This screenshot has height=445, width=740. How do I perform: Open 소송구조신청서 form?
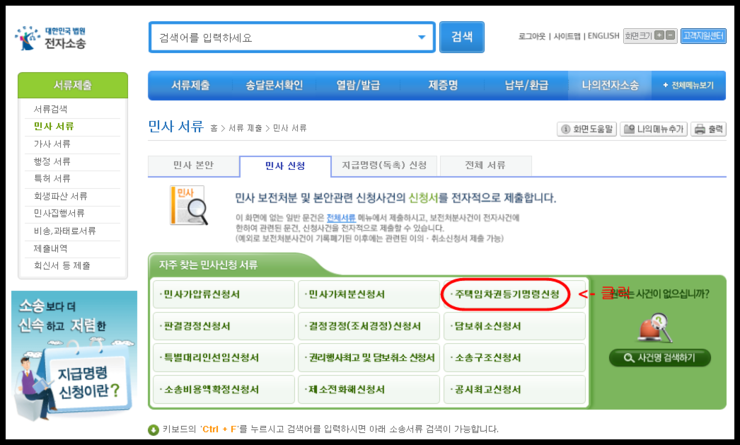[514, 358]
